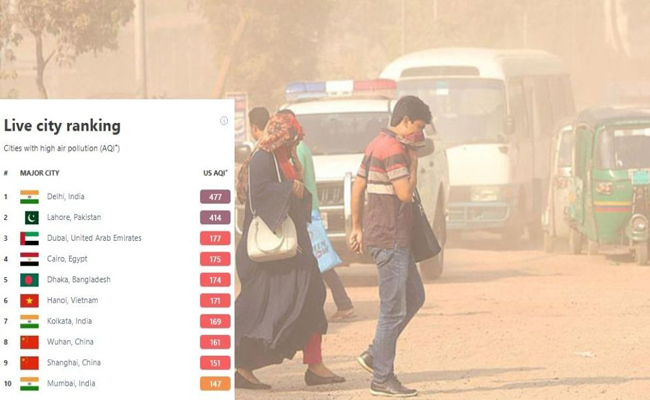The height and width of the screenshot is (400, 650).
Task: Select the Vietnam flag next to Hanoi
Action: (29, 301)
